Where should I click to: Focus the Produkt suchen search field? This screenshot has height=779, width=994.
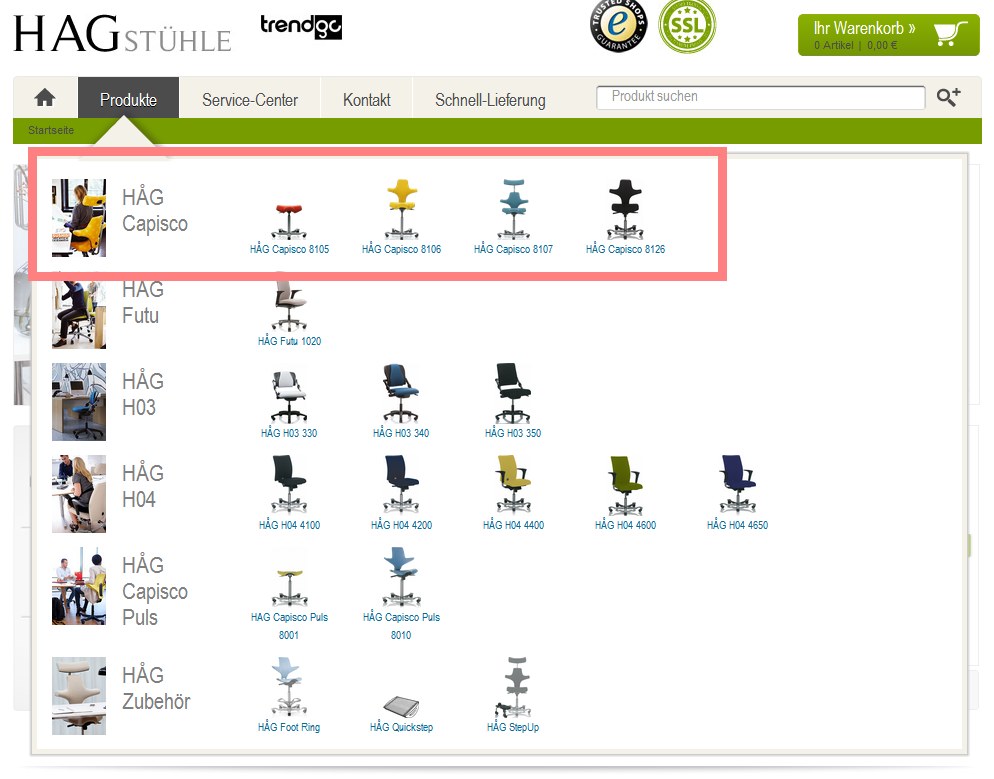point(760,97)
